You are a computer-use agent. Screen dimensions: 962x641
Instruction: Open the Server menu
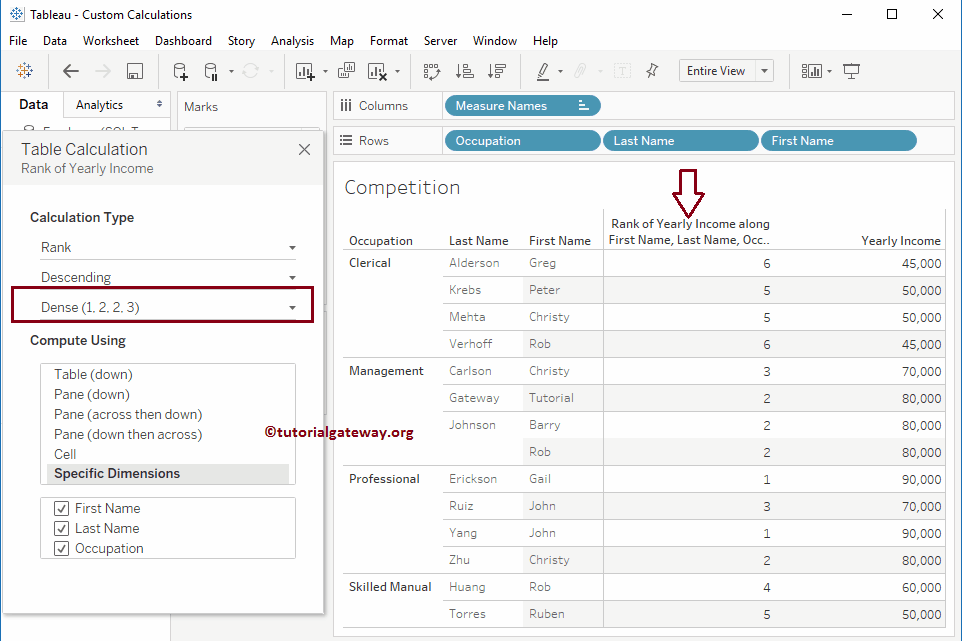click(441, 40)
